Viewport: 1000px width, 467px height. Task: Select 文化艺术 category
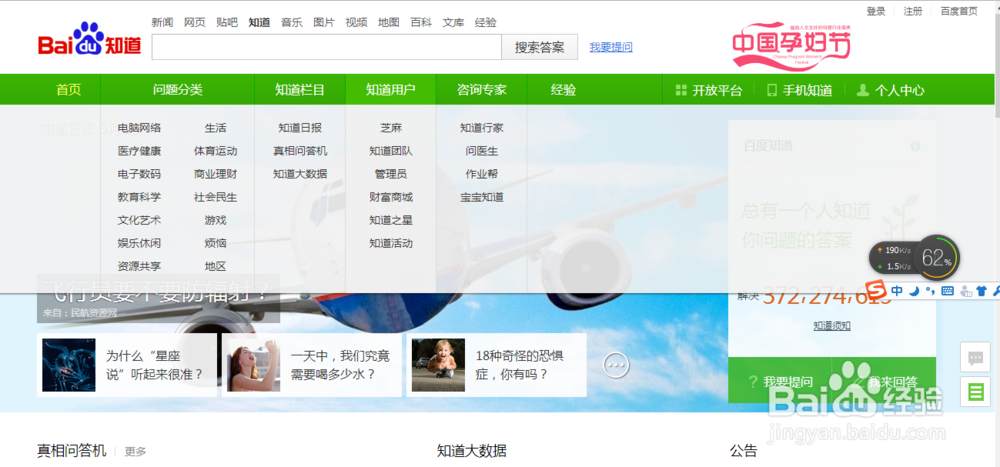[139, 220]
